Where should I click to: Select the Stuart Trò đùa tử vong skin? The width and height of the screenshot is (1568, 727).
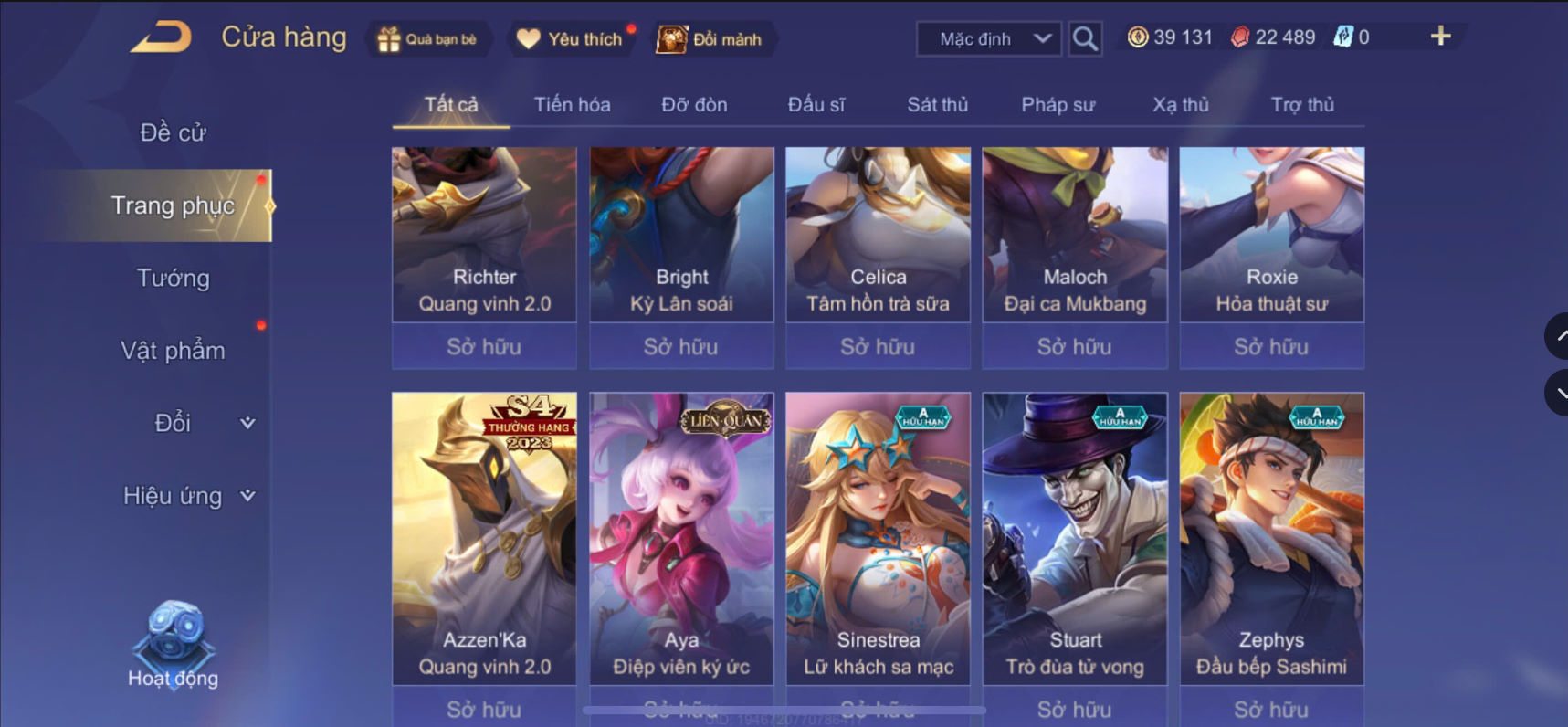point(1075,539)
